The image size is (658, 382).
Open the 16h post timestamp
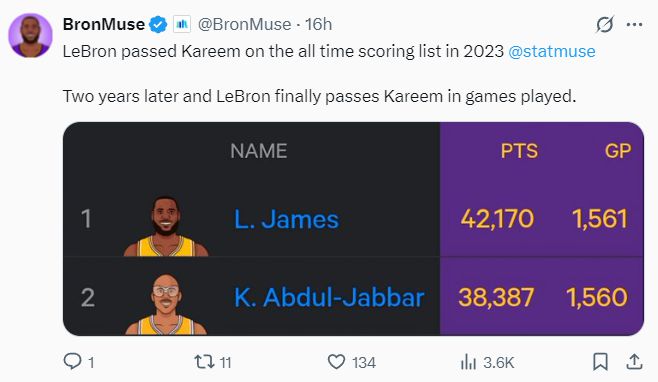pos(318,24)
